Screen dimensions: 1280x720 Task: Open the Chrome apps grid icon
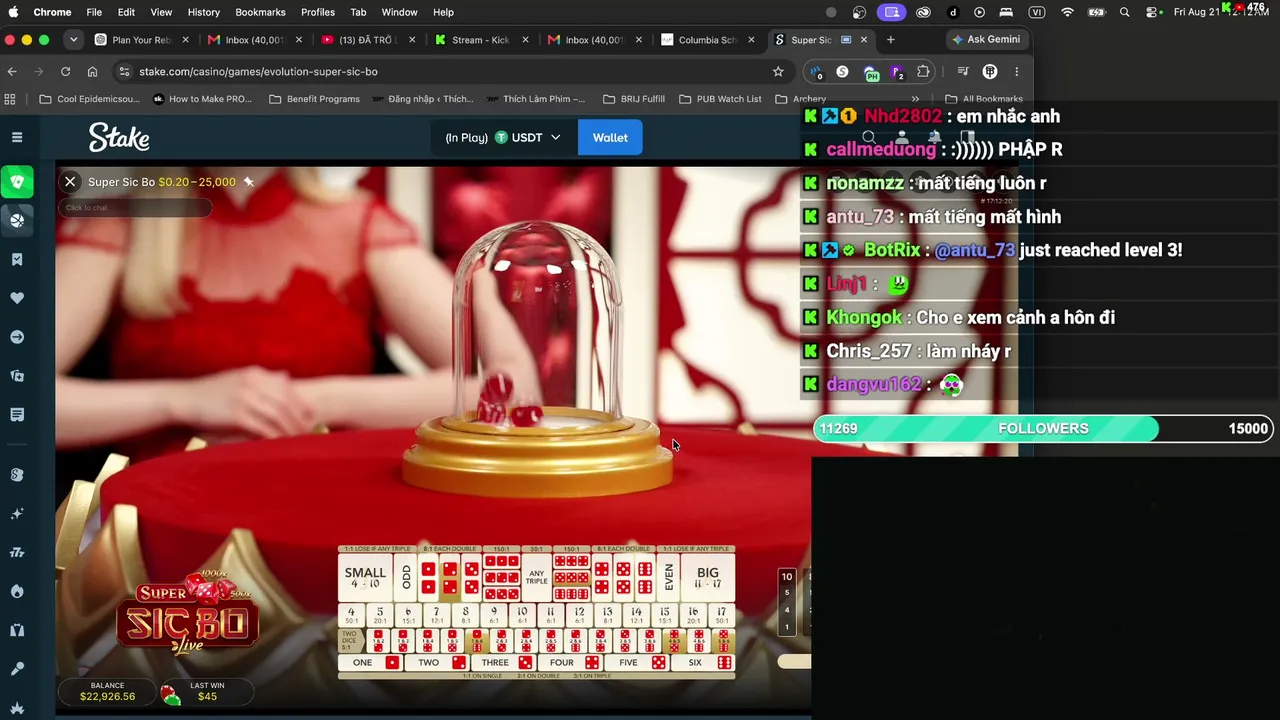(x=10, y=99)
